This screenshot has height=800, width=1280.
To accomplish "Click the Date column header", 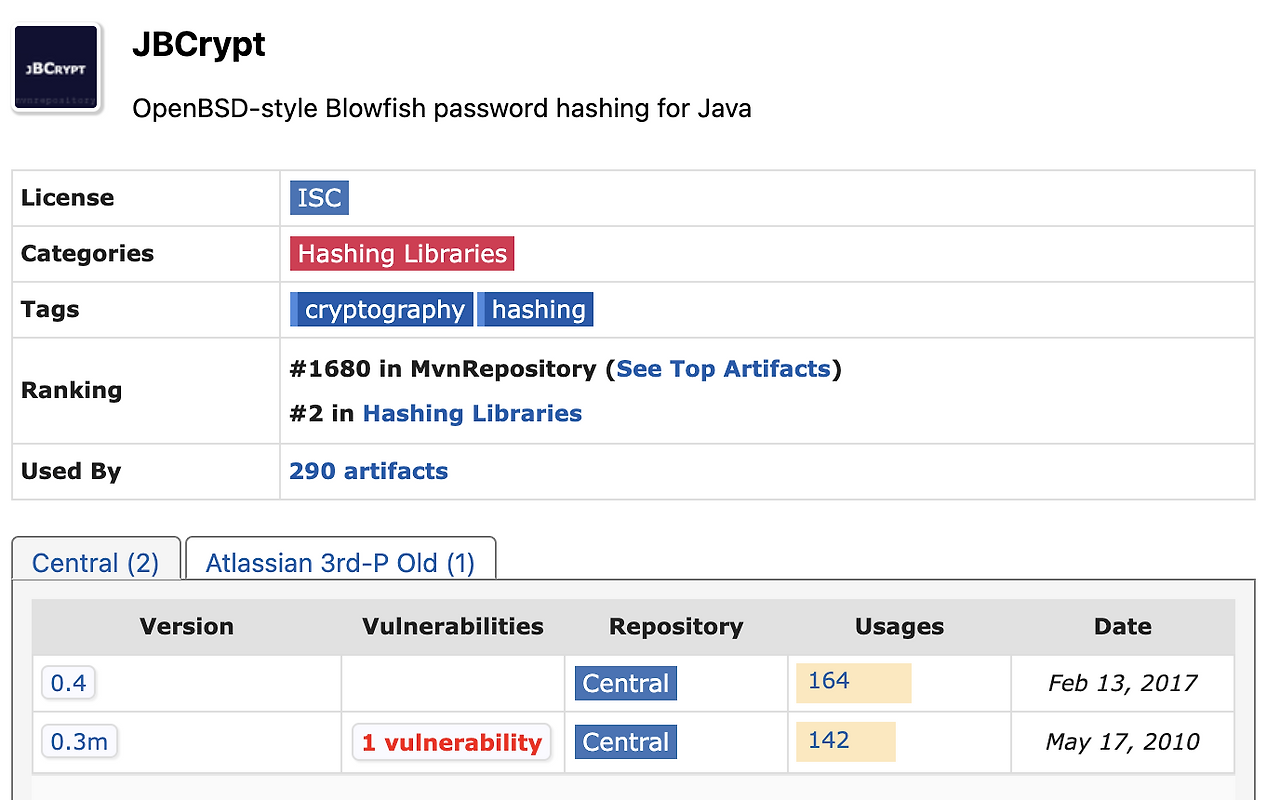I will tap(1122, 627).
